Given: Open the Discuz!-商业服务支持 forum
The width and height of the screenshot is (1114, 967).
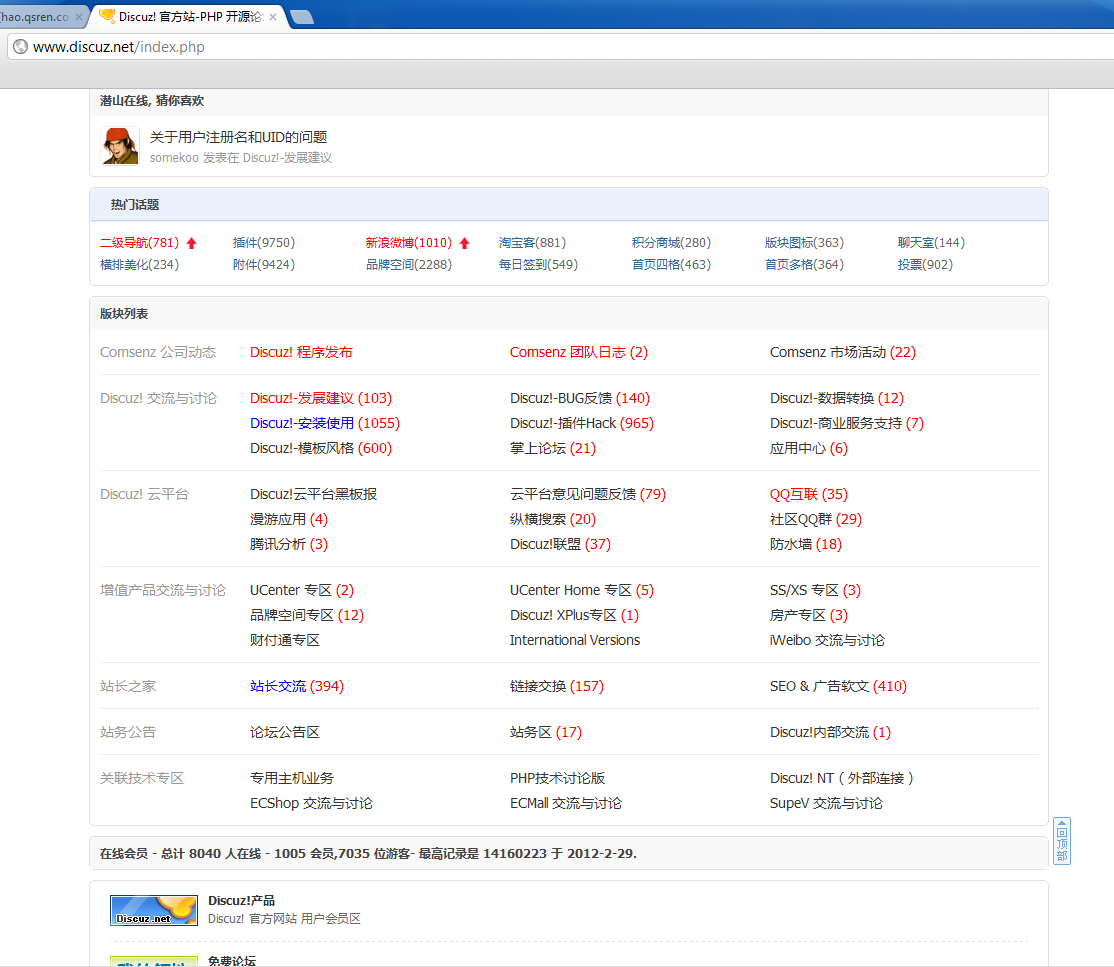Looking at the screenshot, I should (836, 423).
